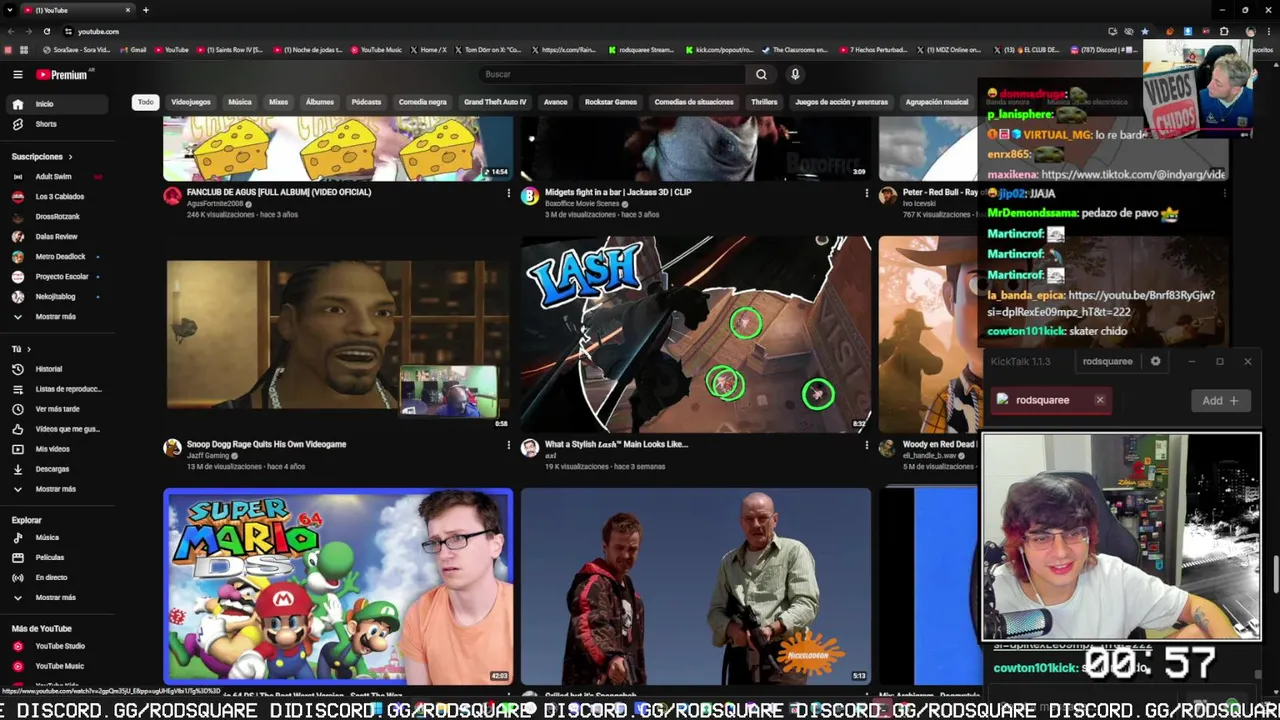Open YouTube Music bookmark
The width and height of the screenshot is (1280, 720).
tap(377, 50)
